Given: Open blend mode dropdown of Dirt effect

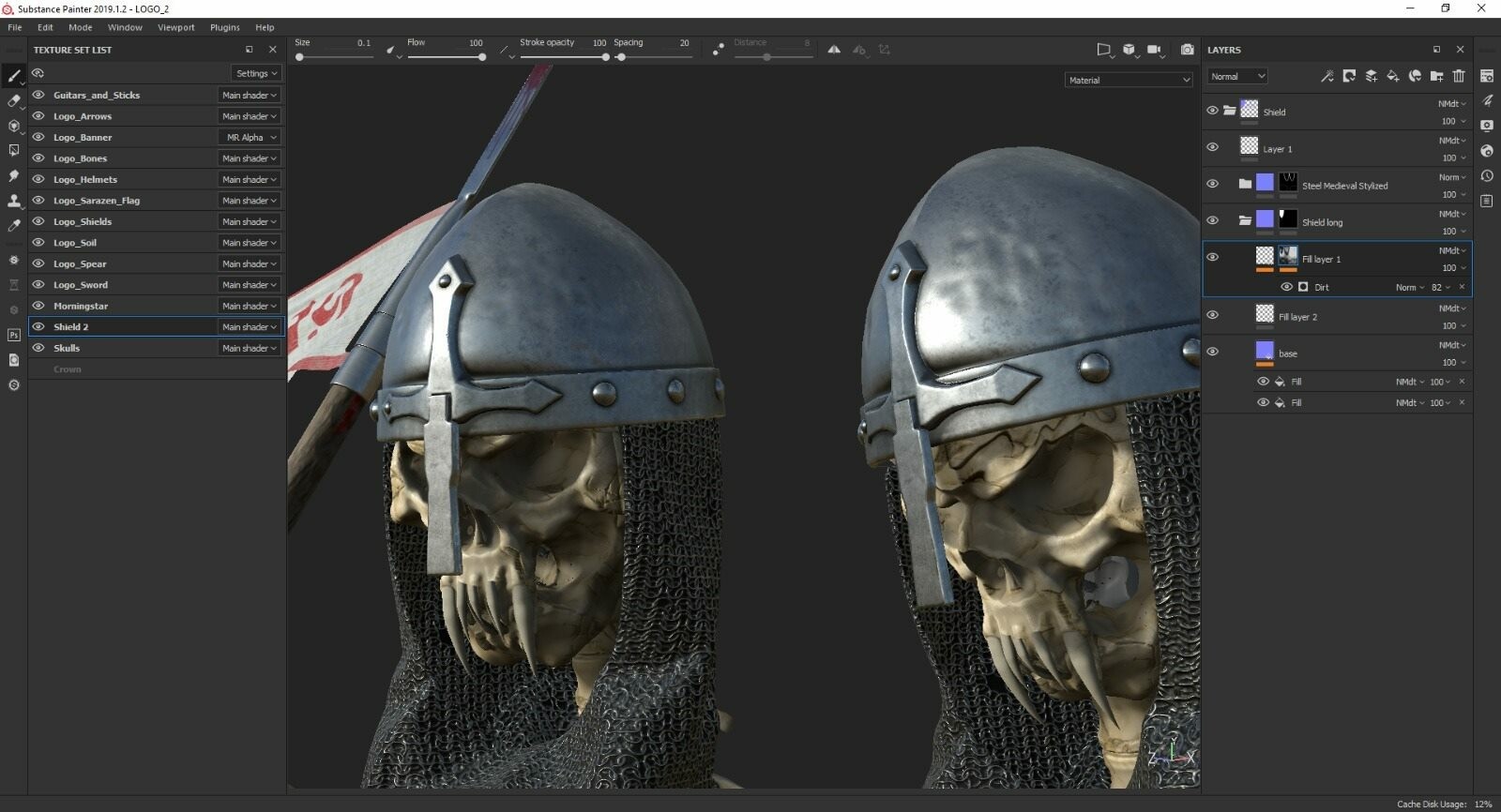Looking at the screenshot, I should coord(1409,287).
